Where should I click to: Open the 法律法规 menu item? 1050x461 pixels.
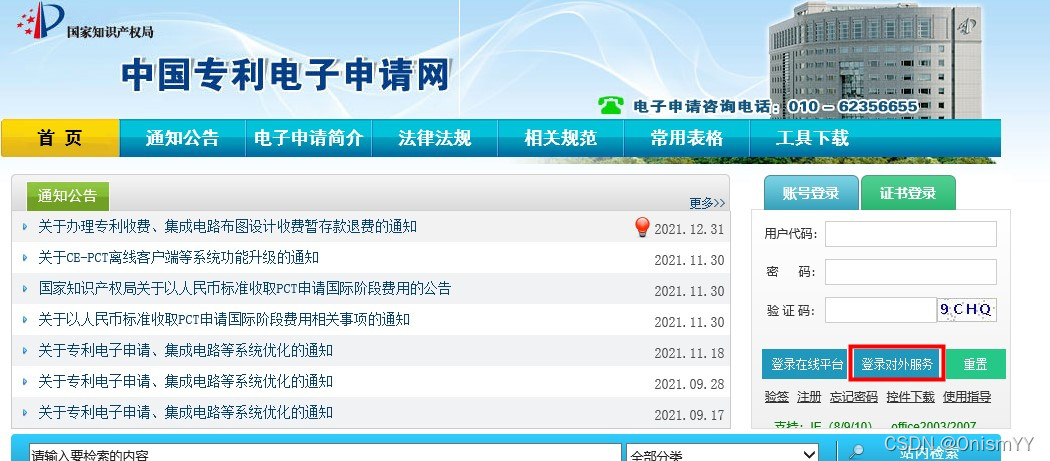click(x=435, y=138)
